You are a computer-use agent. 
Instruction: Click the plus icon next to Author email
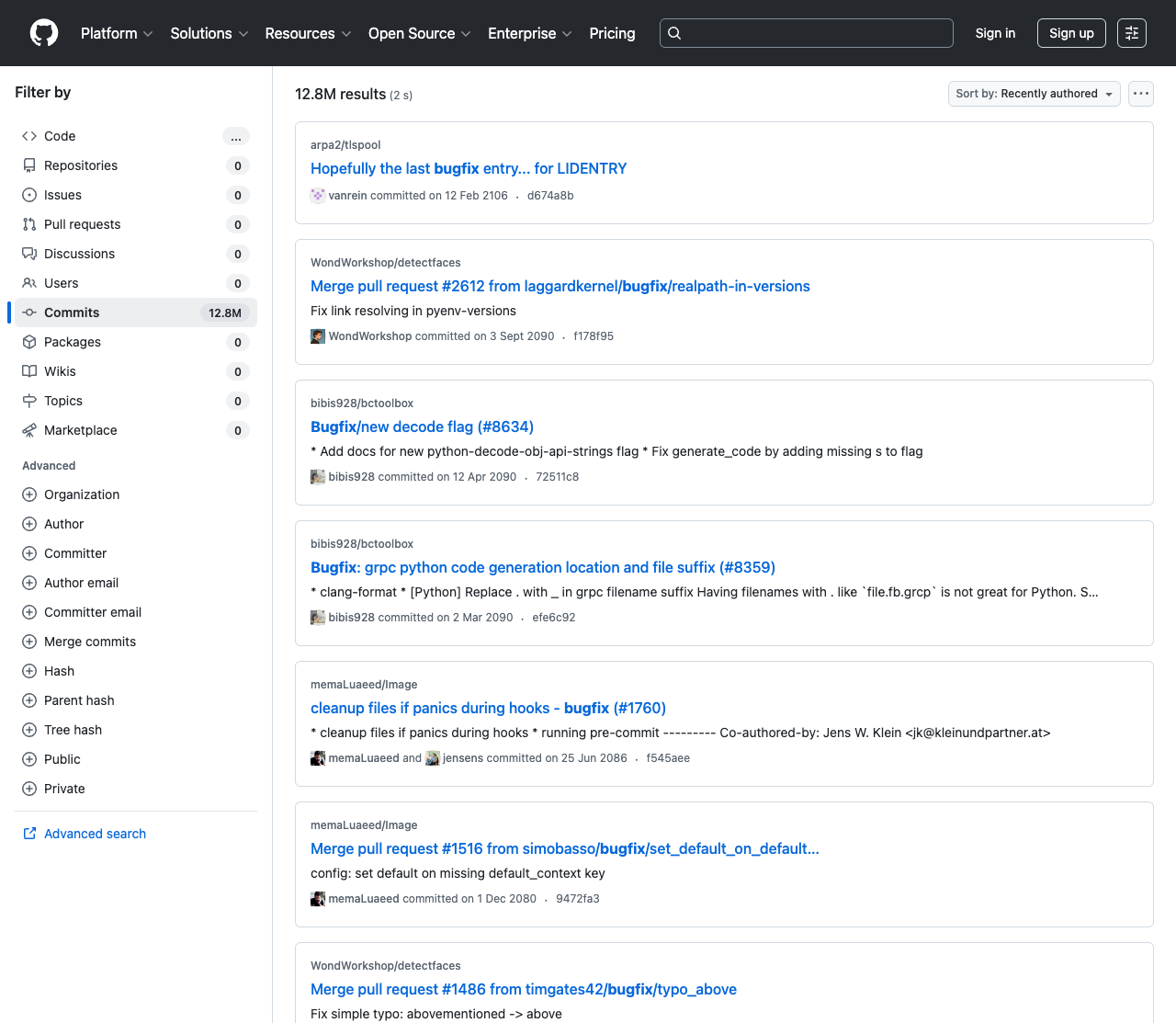pos(29,583)
